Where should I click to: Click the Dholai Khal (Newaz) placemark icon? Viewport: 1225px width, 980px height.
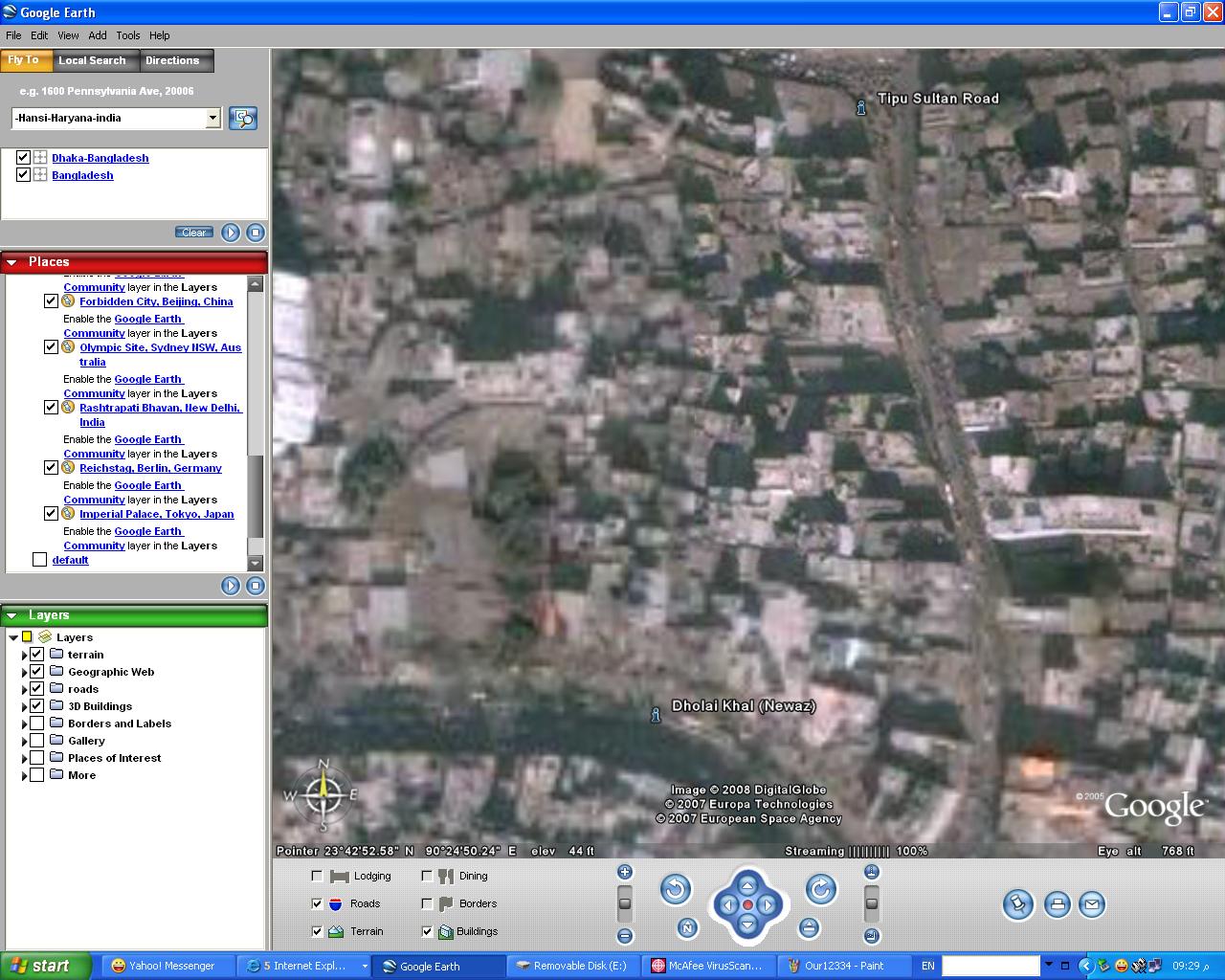[x=656, y=715]
